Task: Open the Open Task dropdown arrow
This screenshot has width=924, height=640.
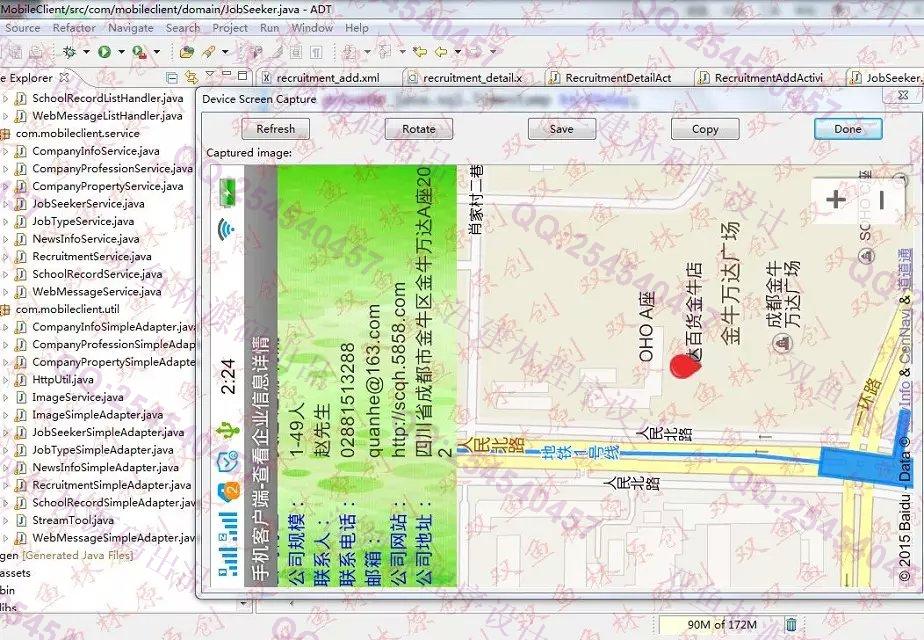Action: [225, 52]
